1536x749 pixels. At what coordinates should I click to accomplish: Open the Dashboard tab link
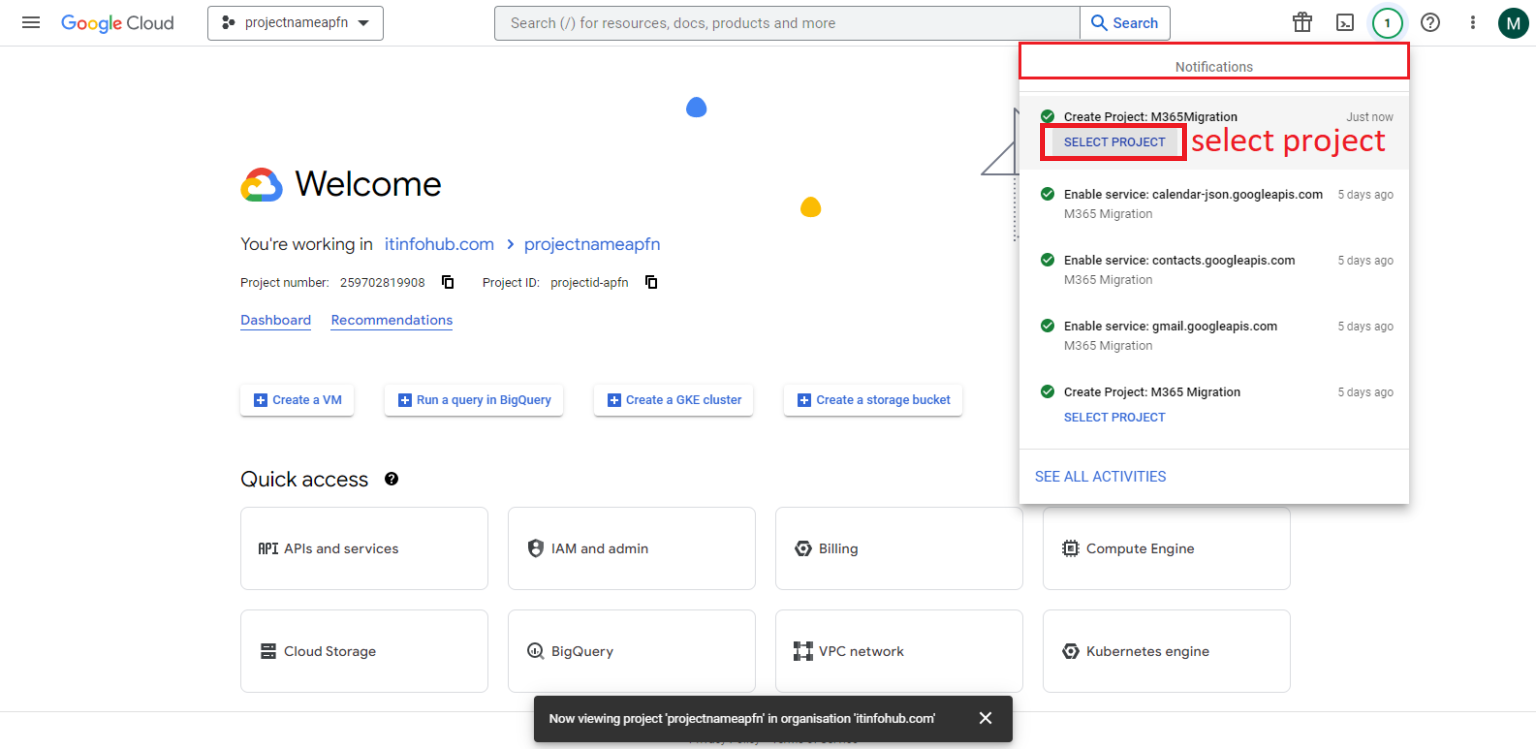[x=275, y=320]
